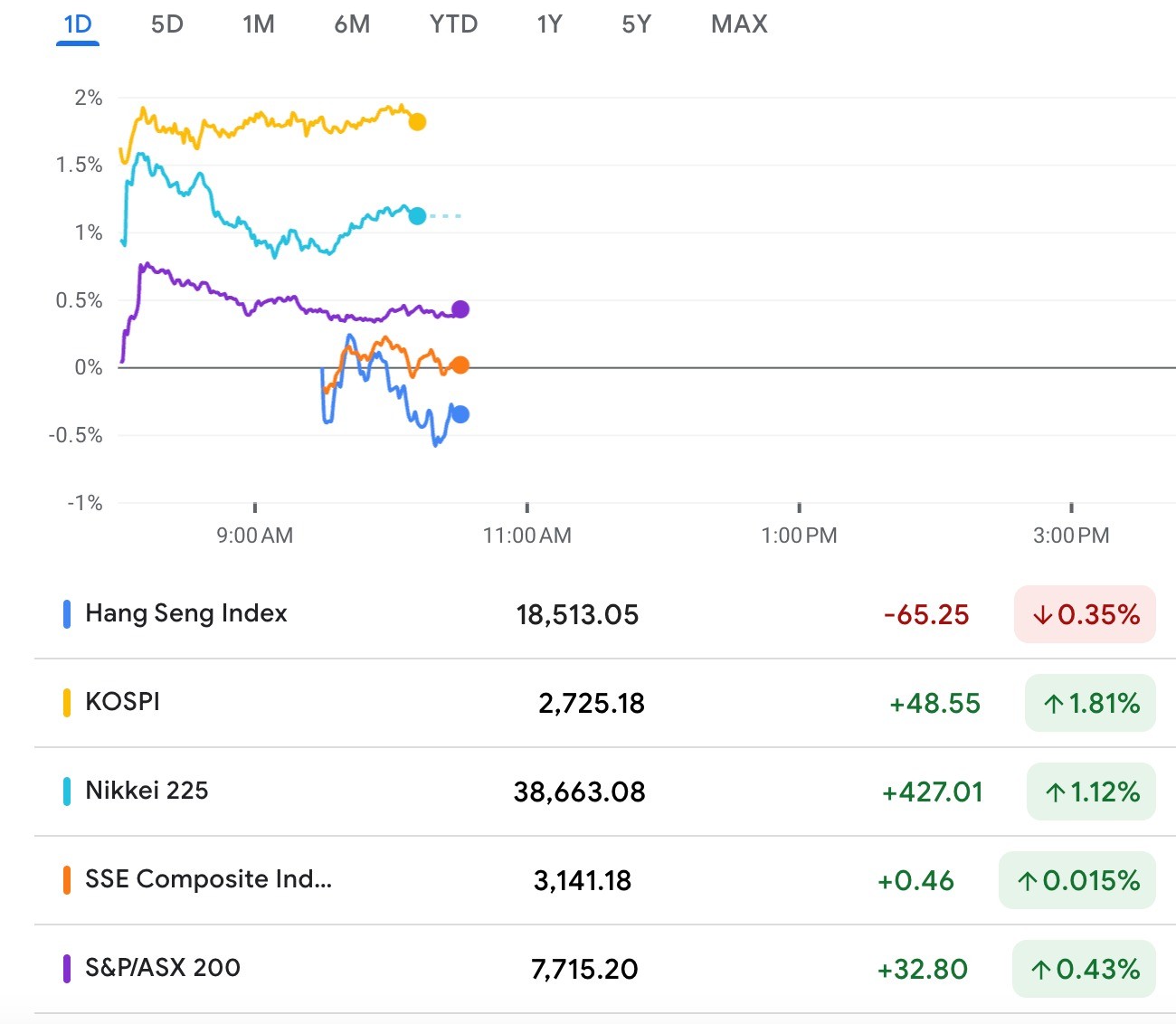Select the 1Y time range tab
The image size is (1176, 1024).
(549, 24)
